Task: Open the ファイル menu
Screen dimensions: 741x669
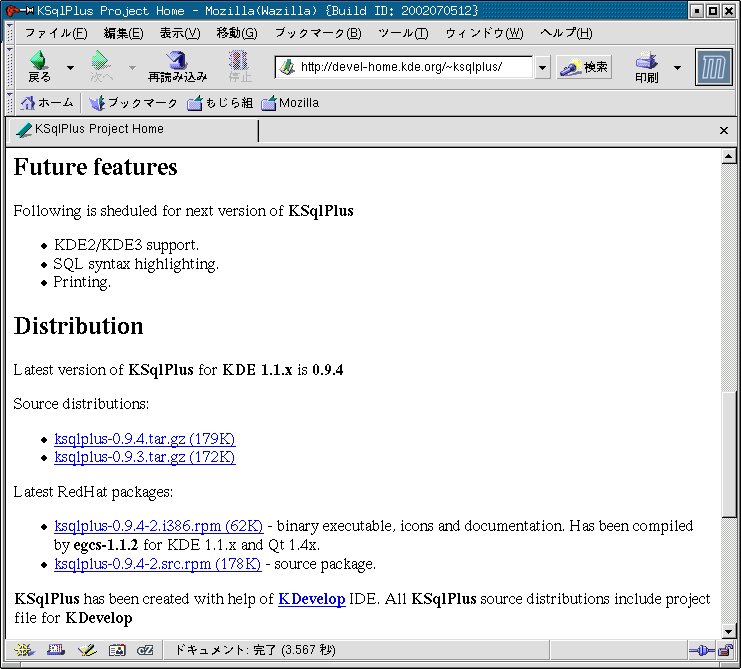Action: 56,33
